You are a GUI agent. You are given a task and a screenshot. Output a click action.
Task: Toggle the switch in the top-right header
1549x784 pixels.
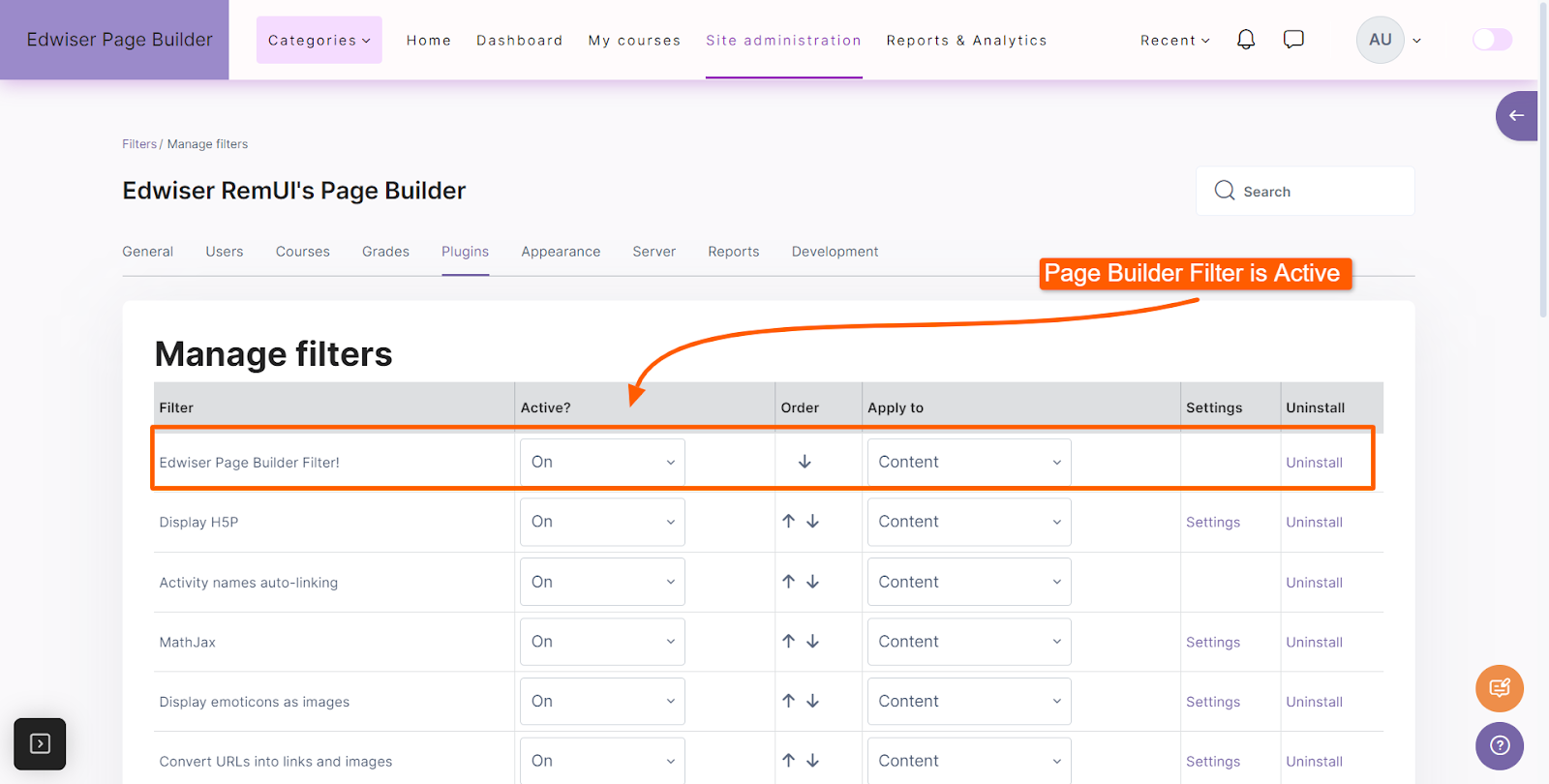[x=1492, y=40]
